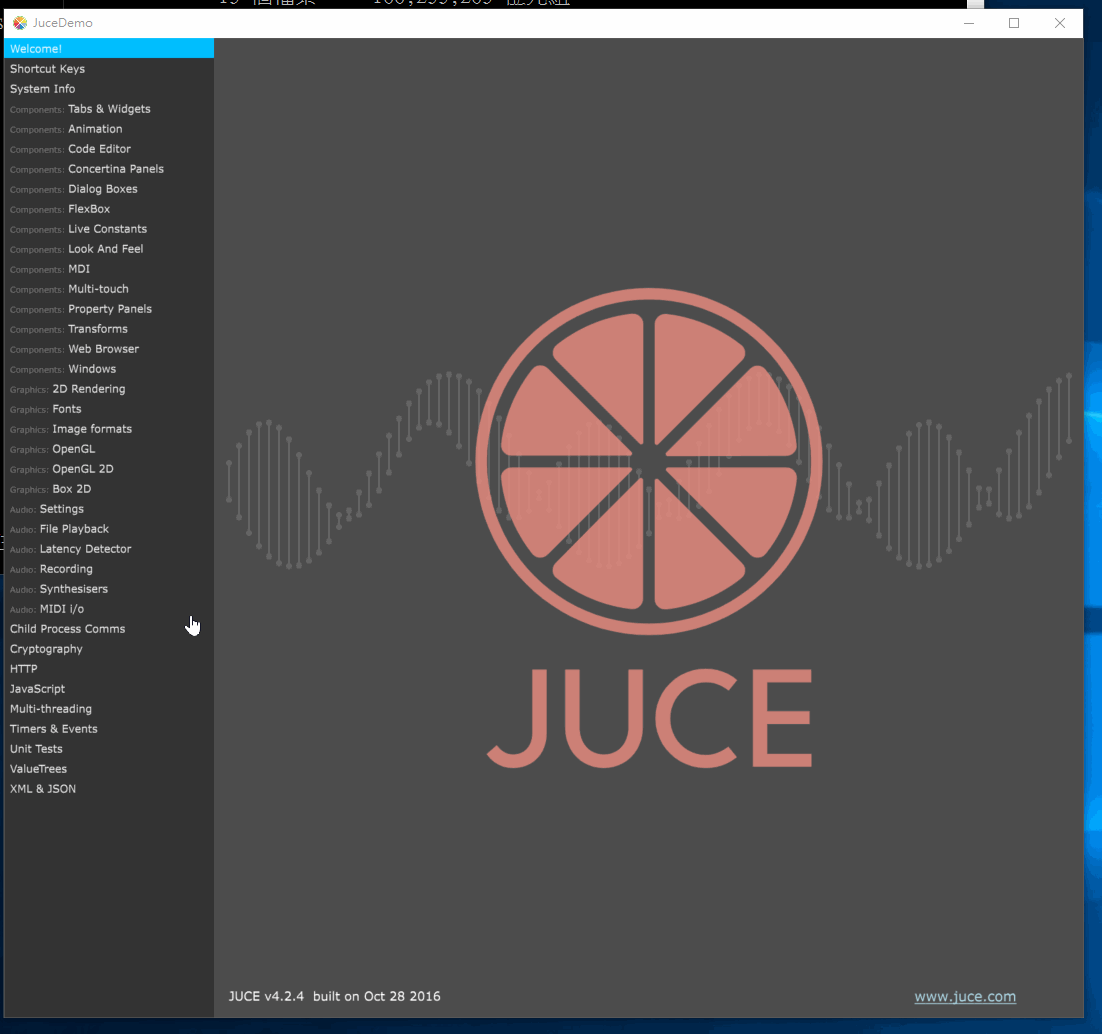Viewport: 1102px width, 1034px height.
Task: Select JavaScript demo row
Action: 109,690
